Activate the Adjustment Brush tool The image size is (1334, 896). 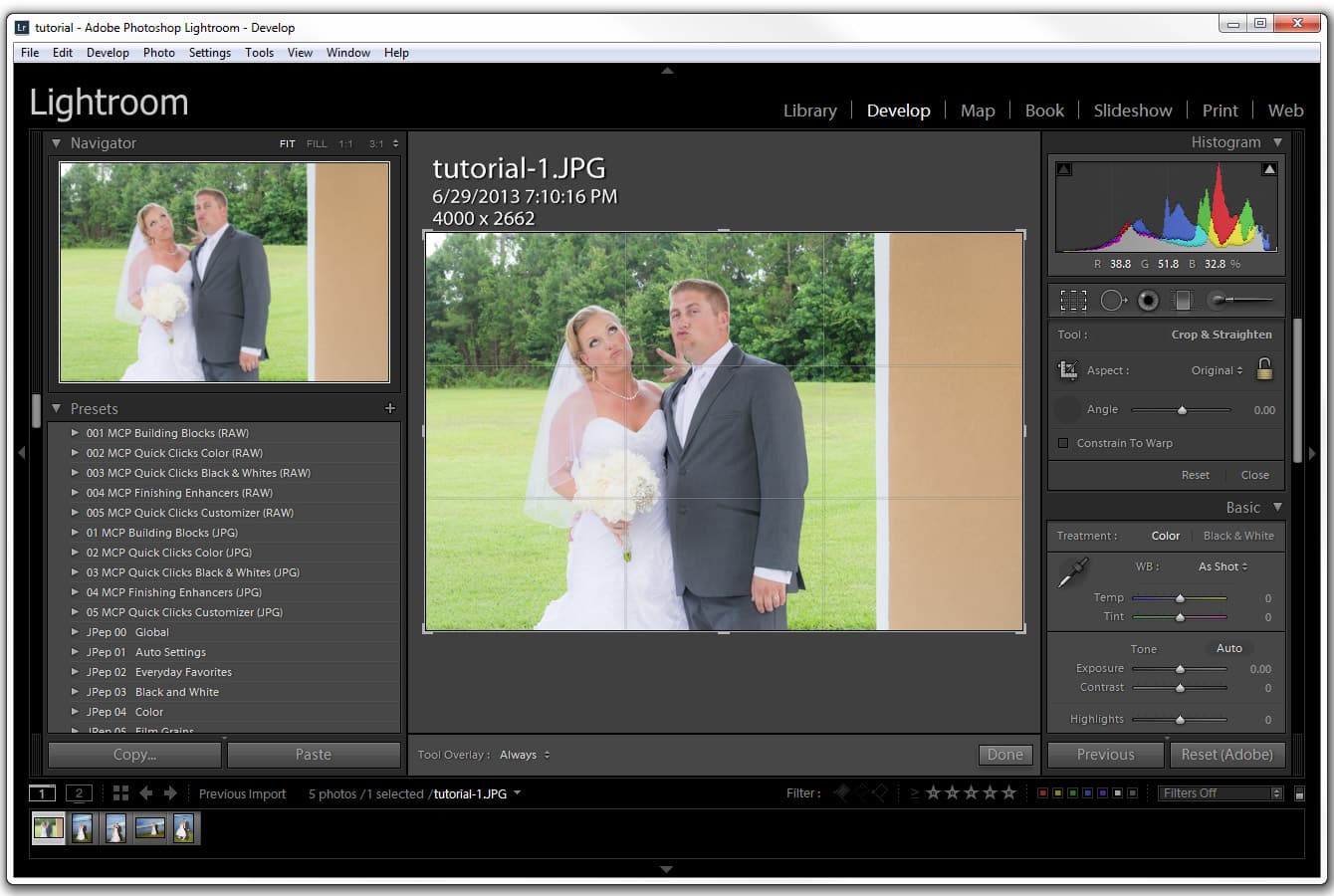pos(1217,300)
